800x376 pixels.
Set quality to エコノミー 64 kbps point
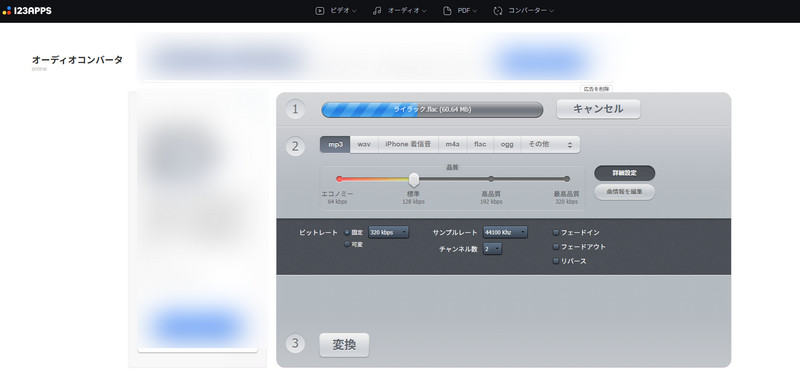tap(339, 179)
